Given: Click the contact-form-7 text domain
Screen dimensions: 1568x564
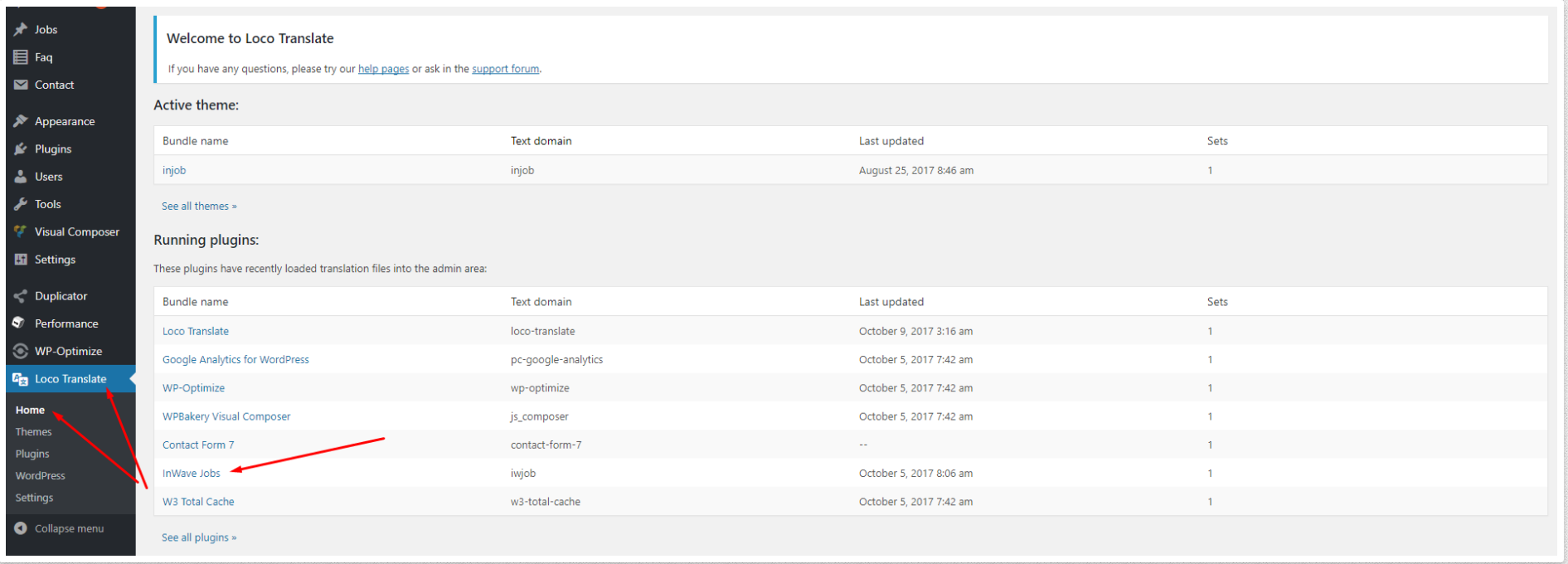Looking at the screenshot, I should click(x=546, y=445).
